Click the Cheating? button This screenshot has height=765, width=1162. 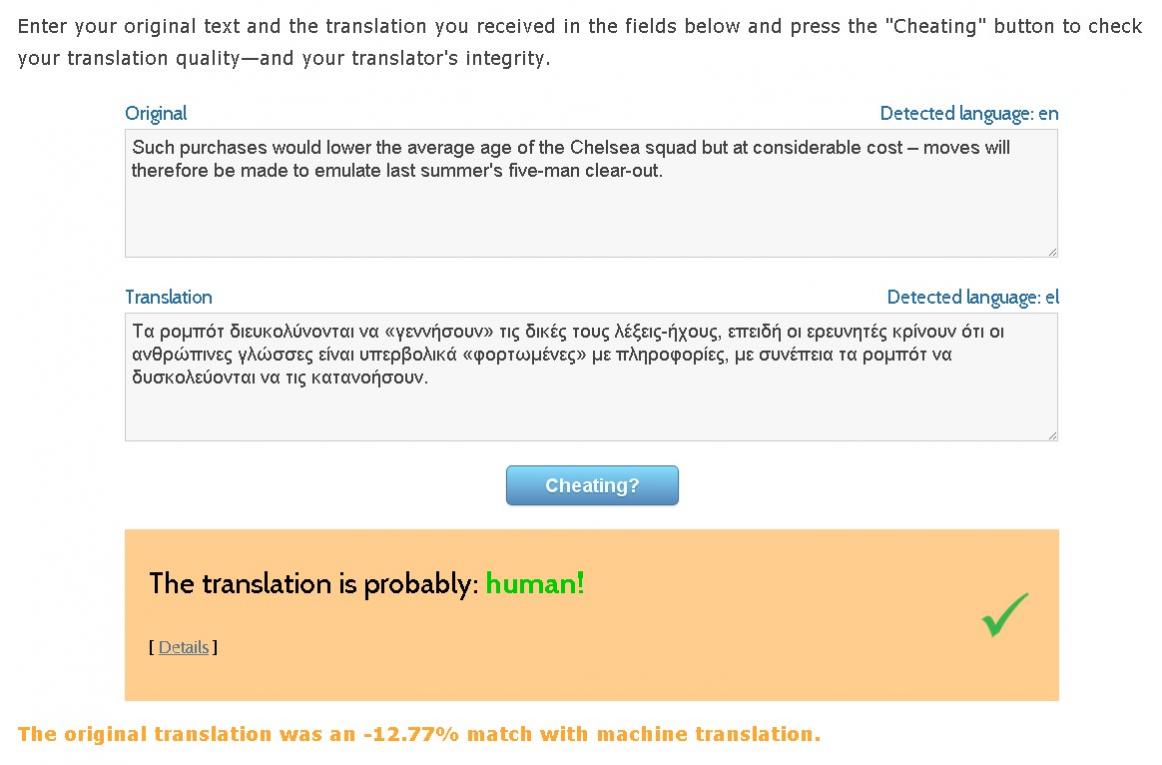(592, 485)
